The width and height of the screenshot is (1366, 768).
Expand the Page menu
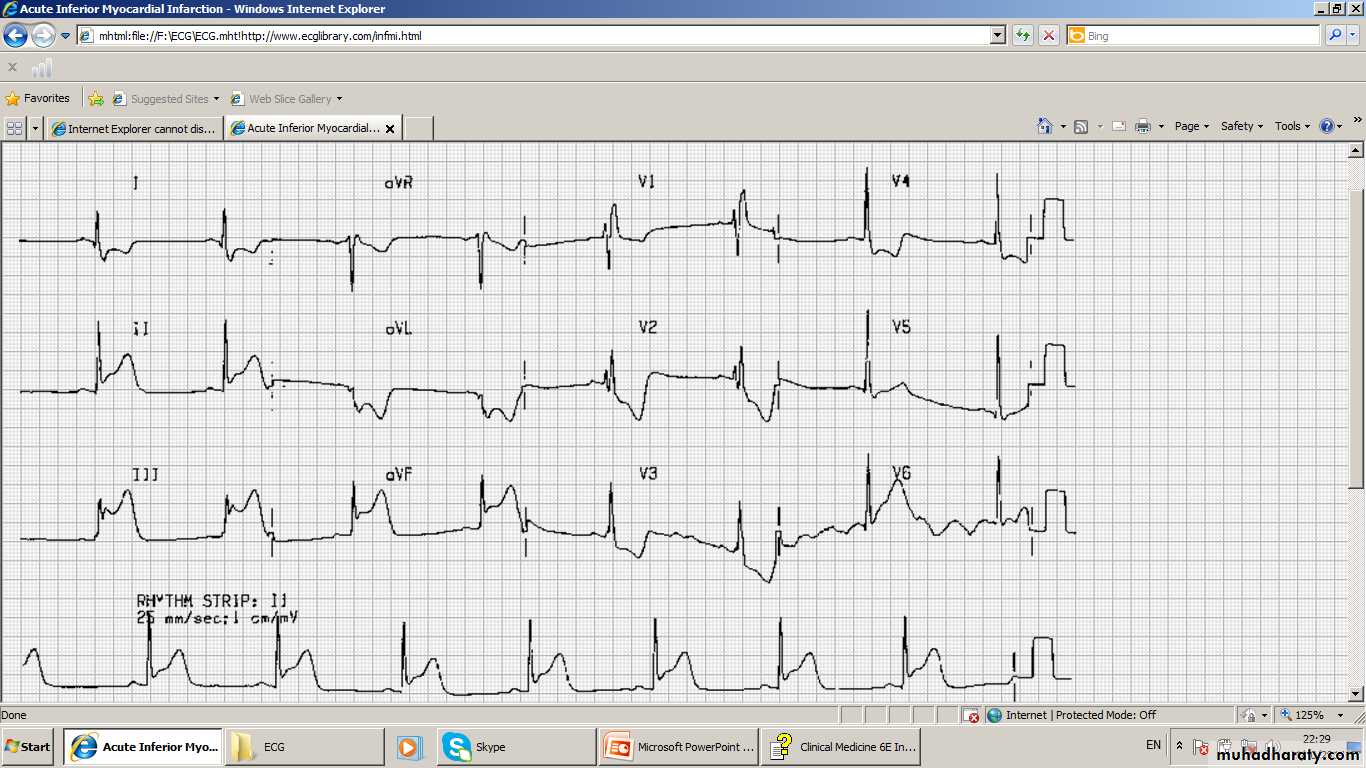point(1191,126)
